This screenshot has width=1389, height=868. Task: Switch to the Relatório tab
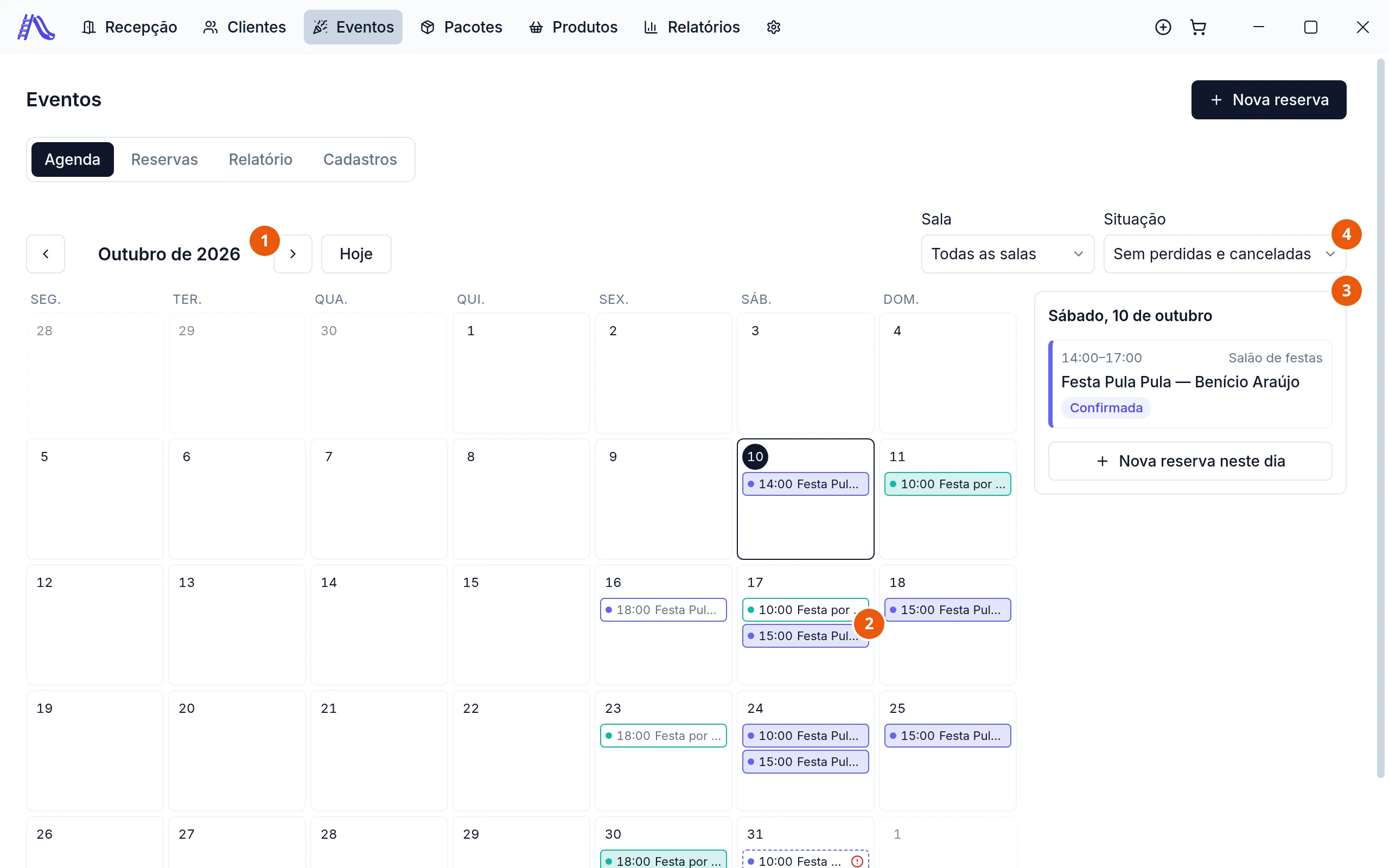coord(260,159)
